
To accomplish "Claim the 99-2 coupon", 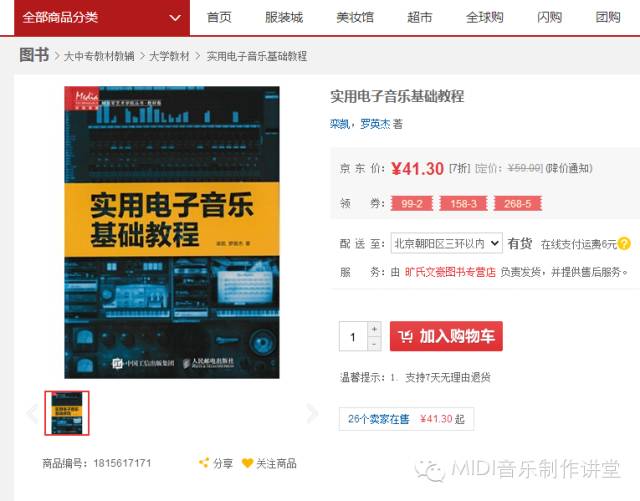I will tap(412, 203).
